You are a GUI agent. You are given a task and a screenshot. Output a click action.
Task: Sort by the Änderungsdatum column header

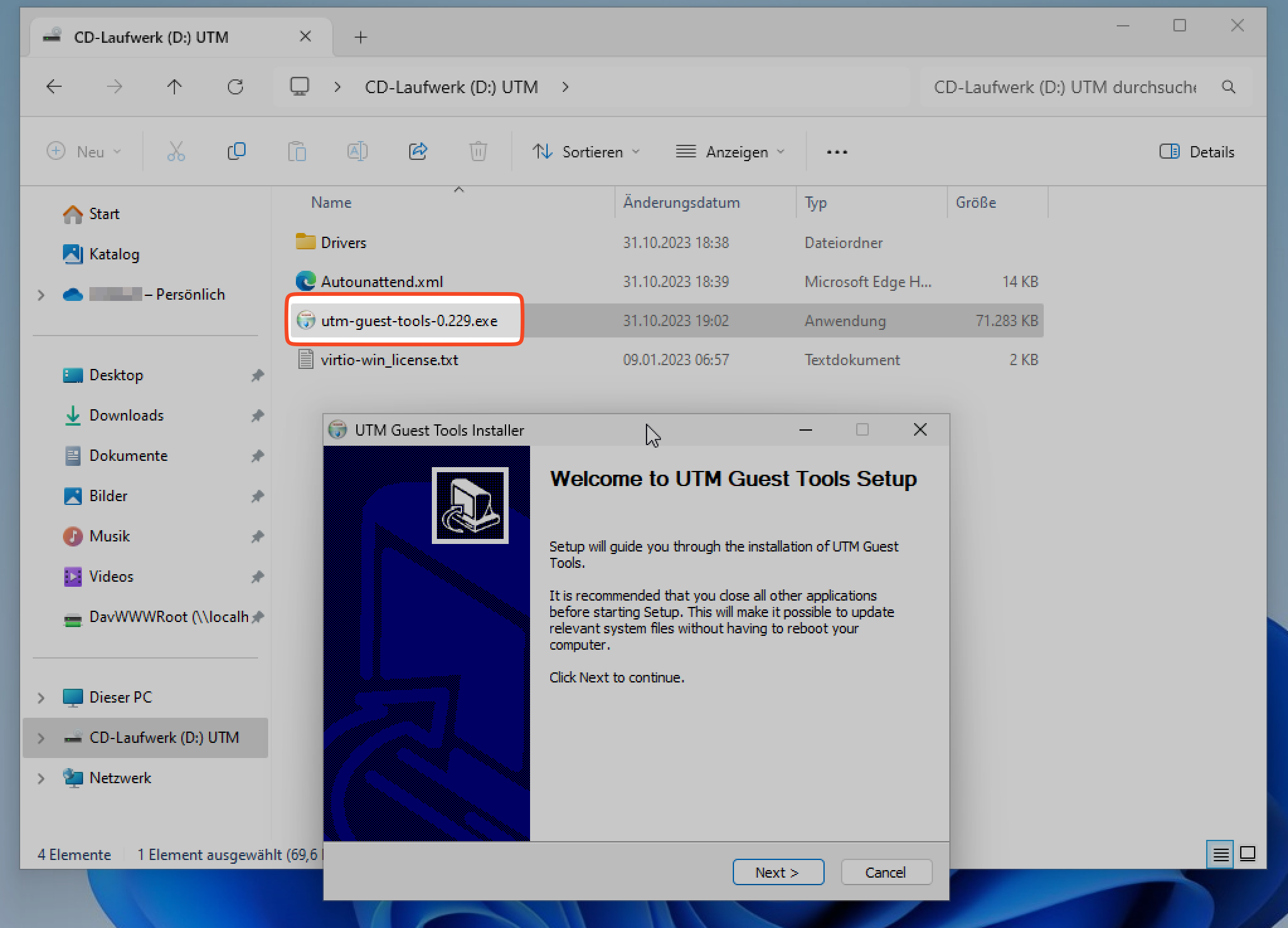[x=681, y=203]
